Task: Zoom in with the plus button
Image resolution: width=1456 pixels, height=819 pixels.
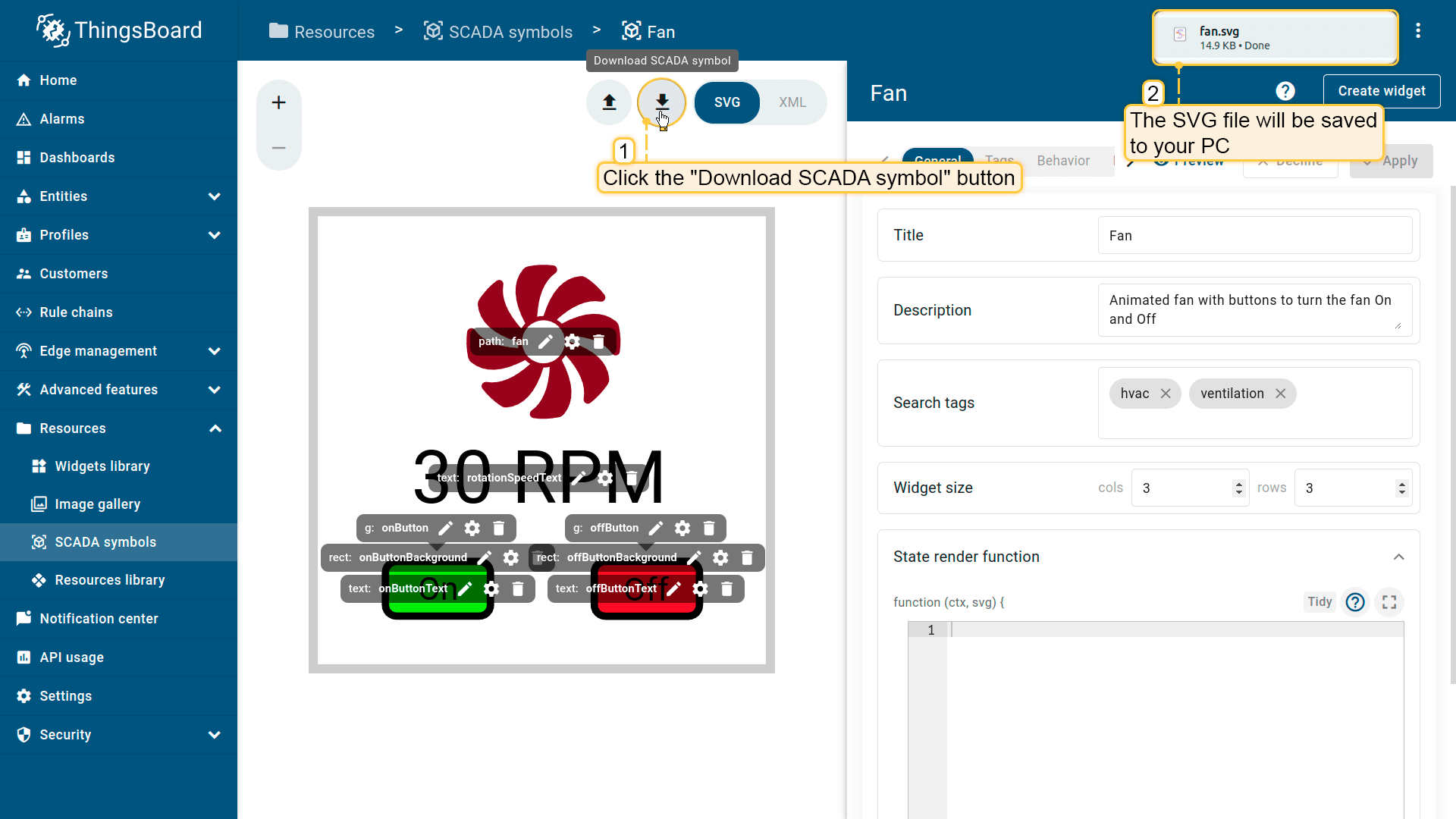Action: (278, 102)
